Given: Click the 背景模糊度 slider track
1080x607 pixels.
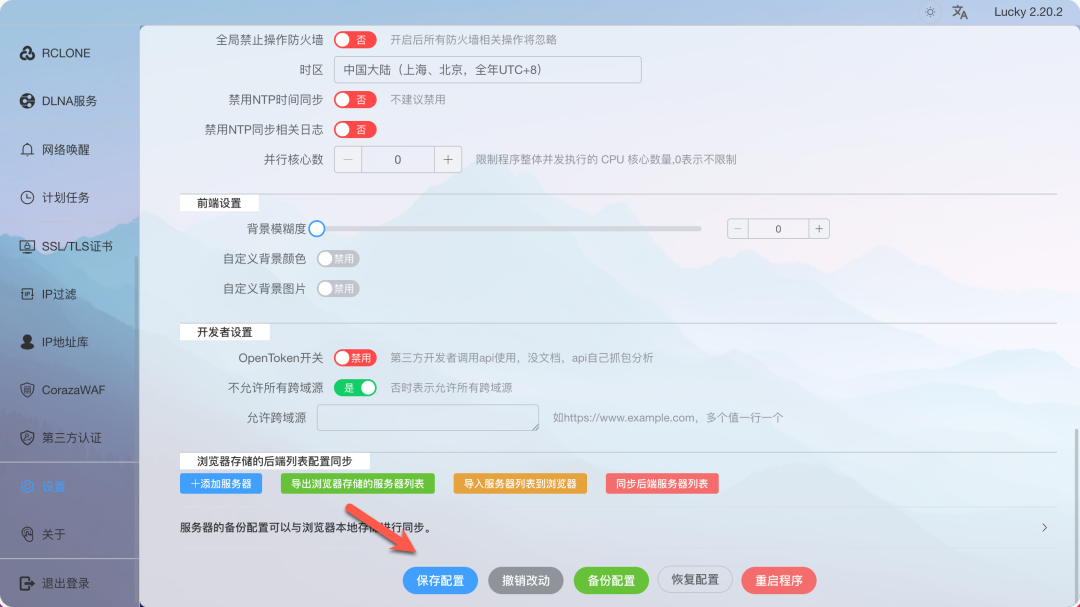Looking at the screenshot, I should pos(510,229).
